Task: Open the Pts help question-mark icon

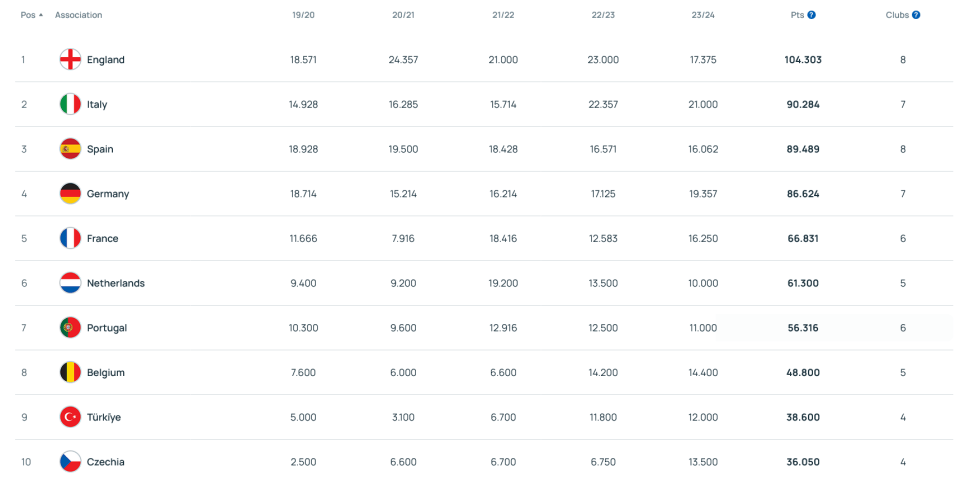Action: [812, 15]
